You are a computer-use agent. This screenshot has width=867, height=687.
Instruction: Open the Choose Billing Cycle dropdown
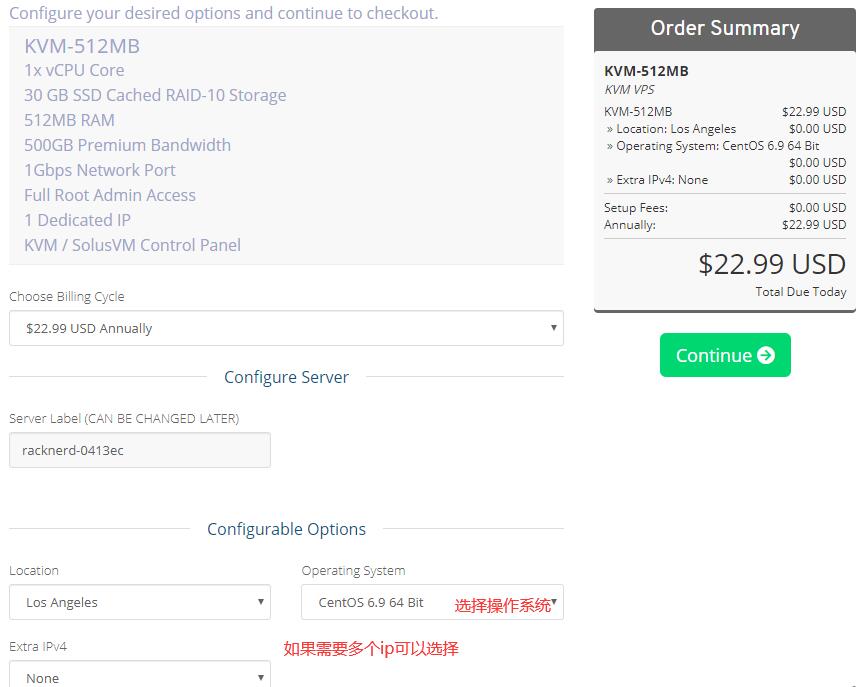(286, 328)
